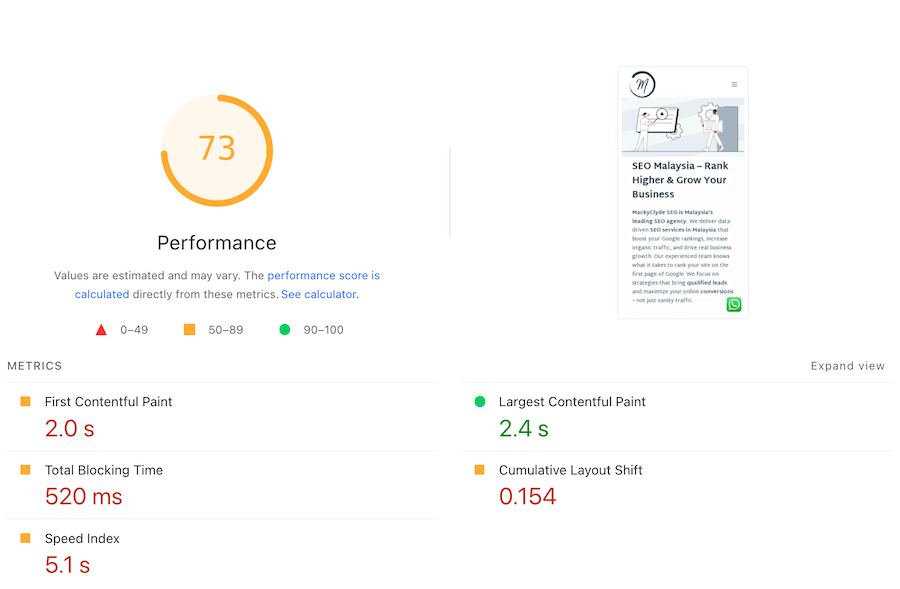Open the "performance score is calculated" link
Image resolution: width=900 pixels, height=589 pixels.
(323, 275)
